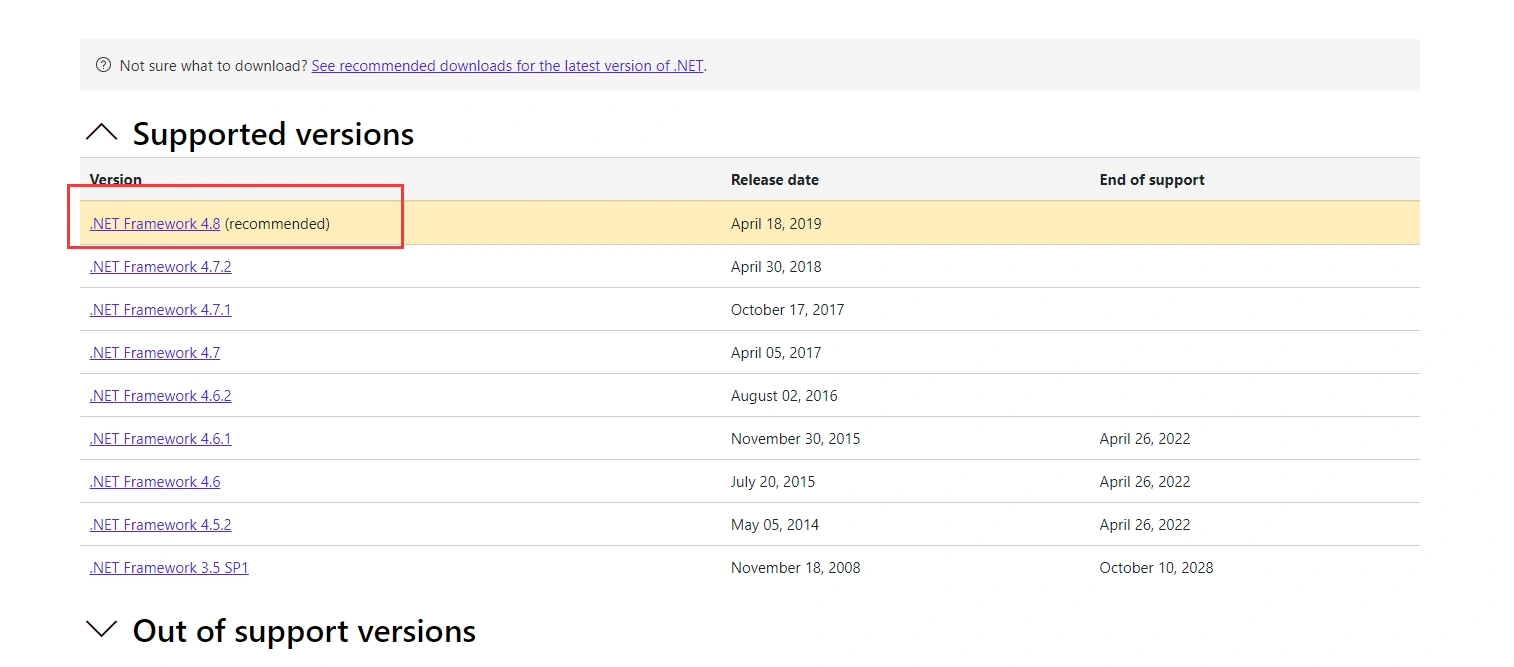Open .NET Framework 3.5 SP1 link
1514x667 pixels.
coord(169,568)
